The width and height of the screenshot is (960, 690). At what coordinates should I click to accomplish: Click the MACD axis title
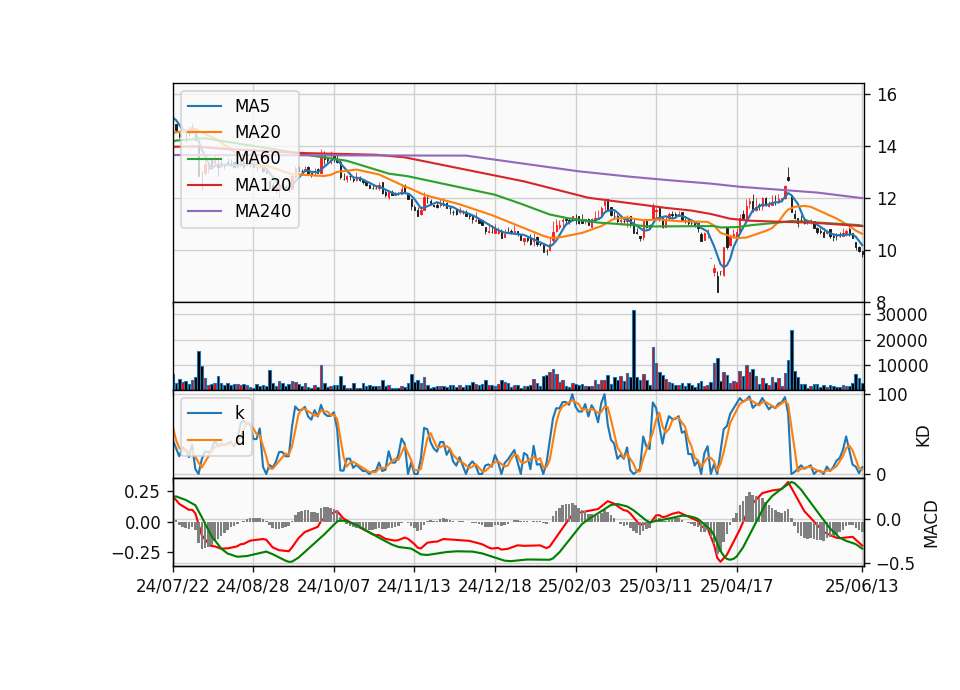[x=930, y=524]
